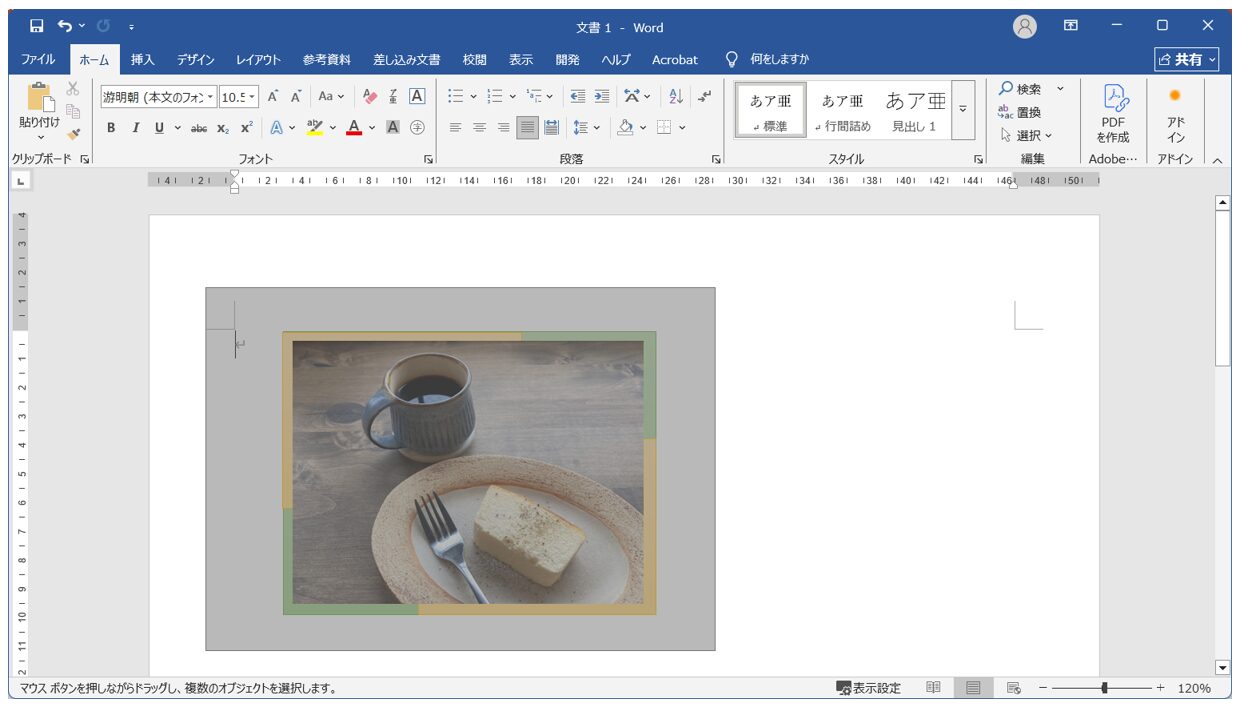The height and width of the screenshot is (708, 1240).
Task: Increase font size with the larger A icon
Action: click(273, 97)
